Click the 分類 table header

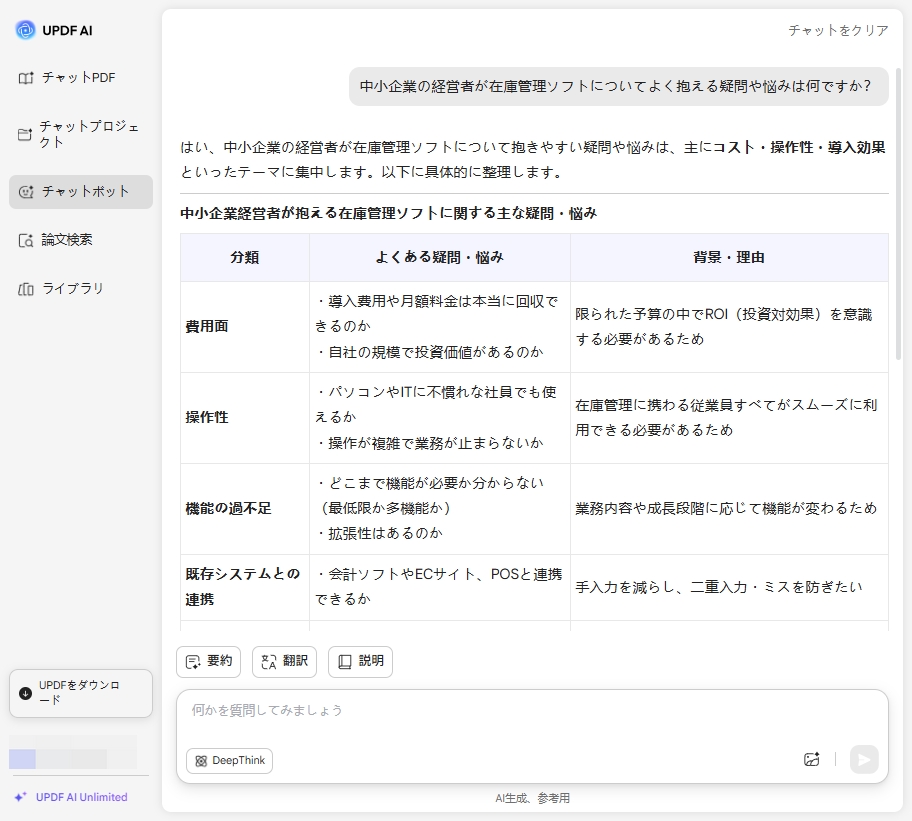245,258
